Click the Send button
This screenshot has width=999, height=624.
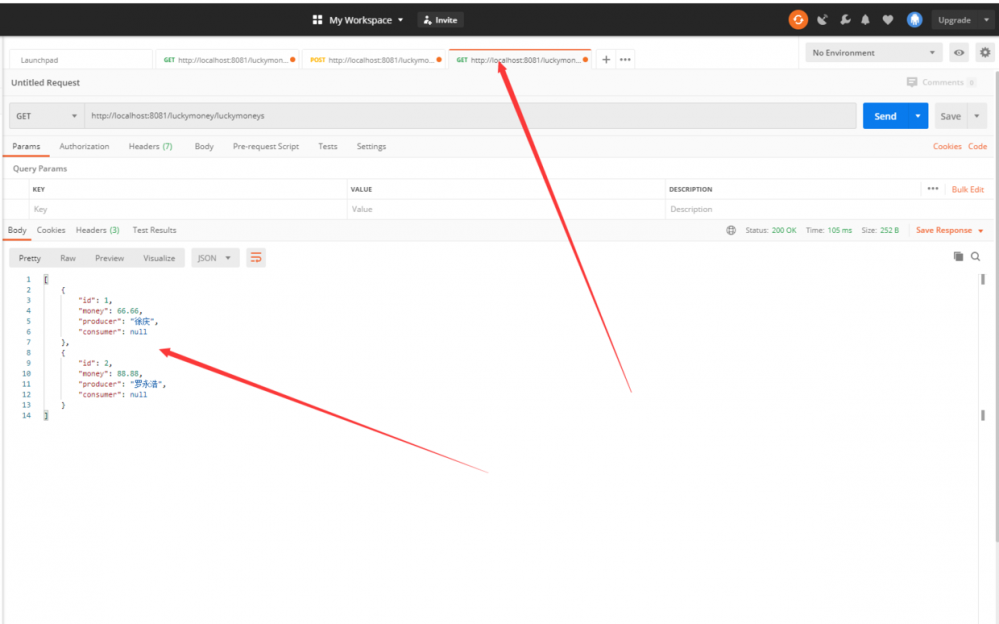click(x=886, y=115)
